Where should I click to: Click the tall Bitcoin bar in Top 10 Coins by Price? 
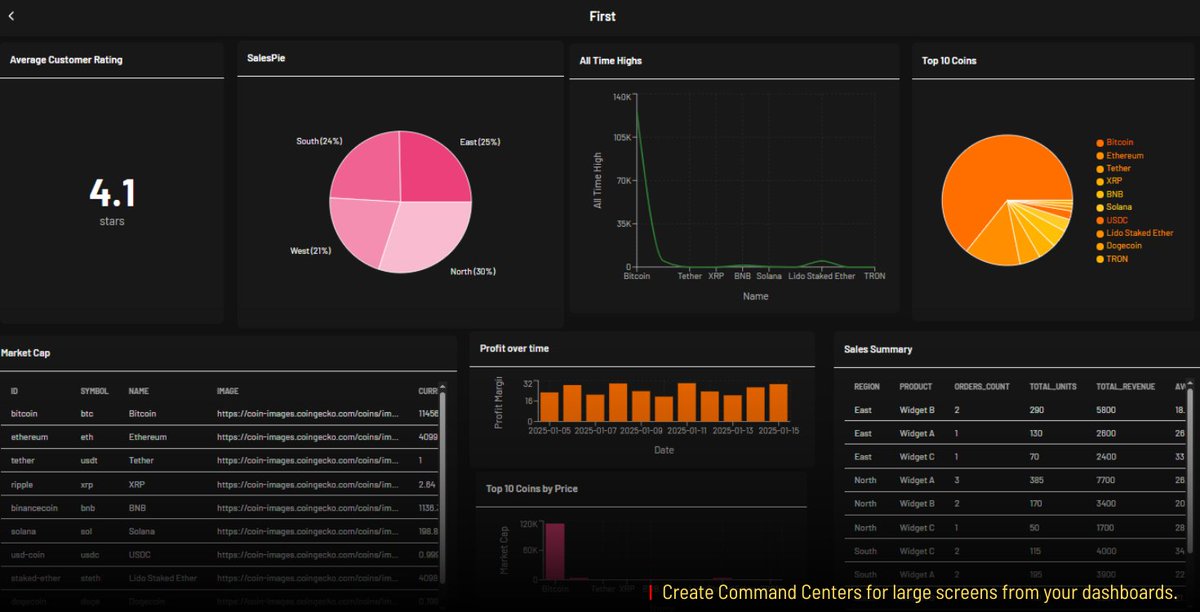pyautogui.click(x=556, y=550)
